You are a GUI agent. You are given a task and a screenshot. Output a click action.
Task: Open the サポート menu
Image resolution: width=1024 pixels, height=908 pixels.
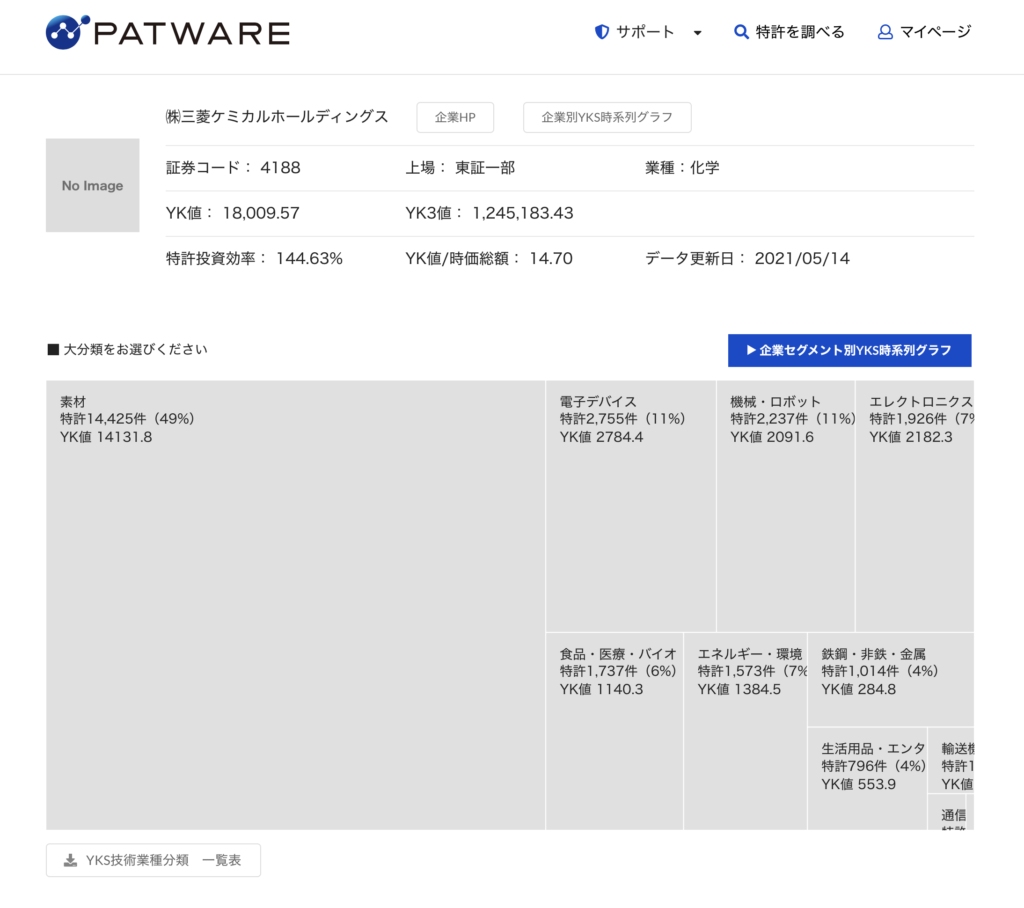[645, 32]
